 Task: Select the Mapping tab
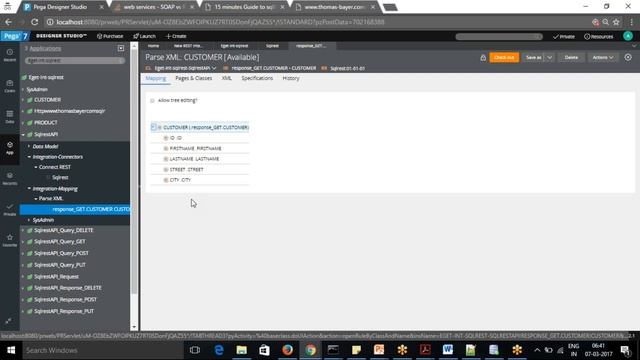tap(156, 78)
